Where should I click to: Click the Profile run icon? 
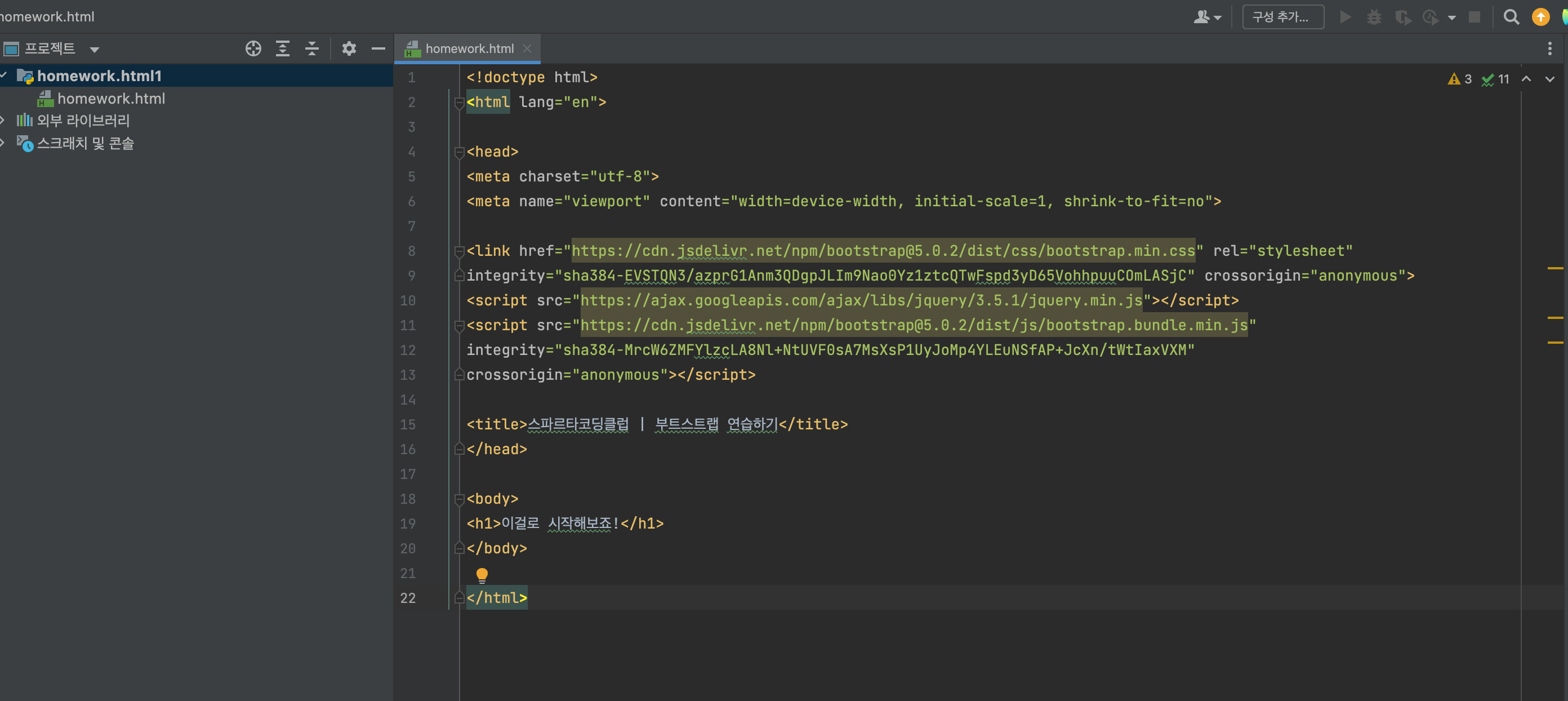click(1431, 17)
